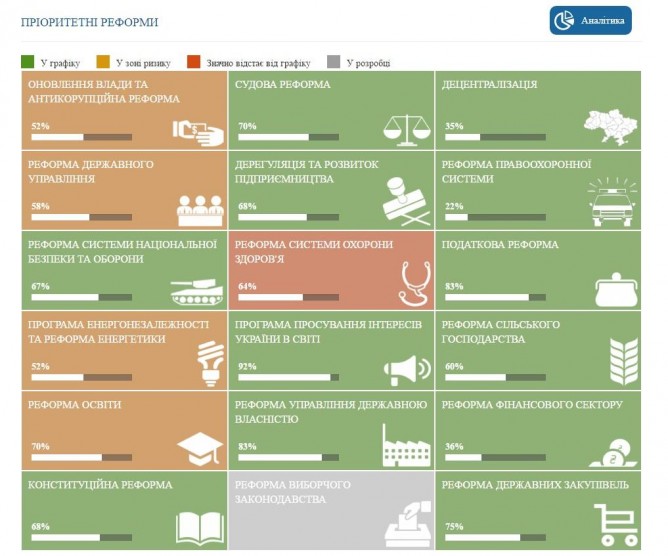The image size is (668, 556).
Task: Click the factory building icon
Action: pos(404,445)
